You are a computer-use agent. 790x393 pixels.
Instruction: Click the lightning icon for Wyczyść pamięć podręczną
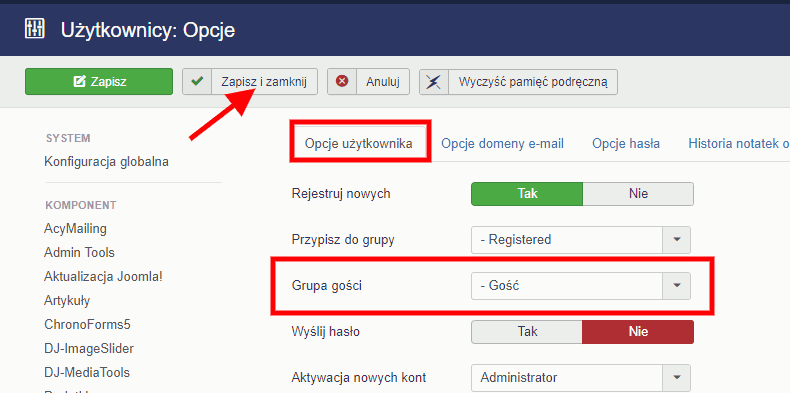[433, 82]
